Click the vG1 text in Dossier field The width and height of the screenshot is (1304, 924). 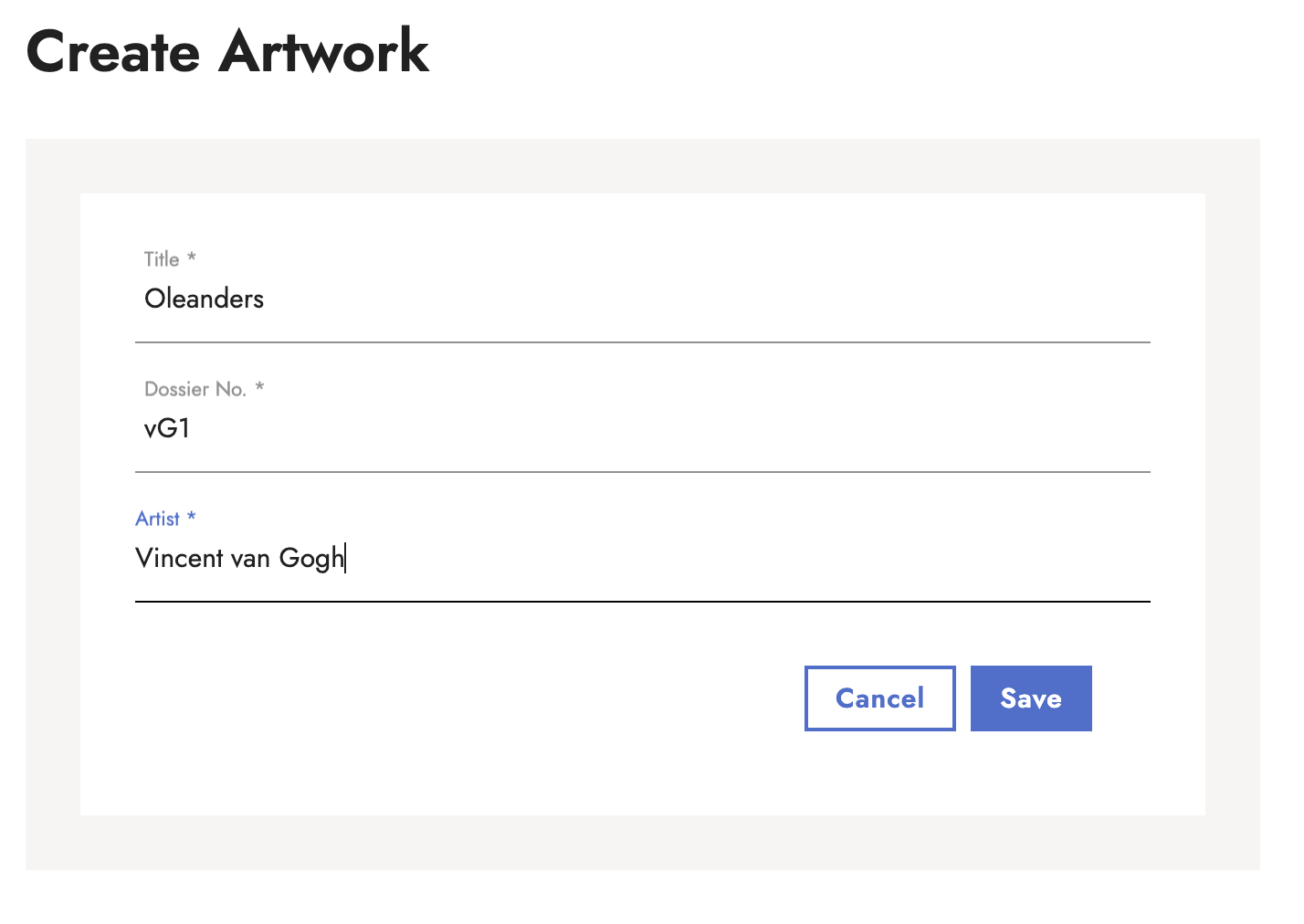tap(167, 429)
